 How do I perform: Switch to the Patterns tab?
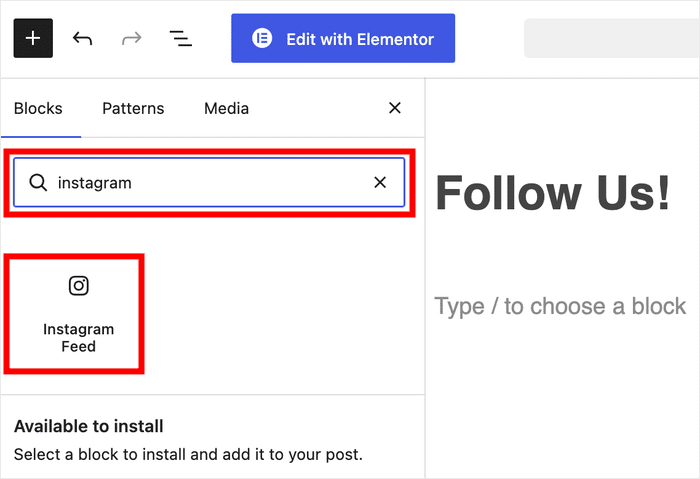133,108
